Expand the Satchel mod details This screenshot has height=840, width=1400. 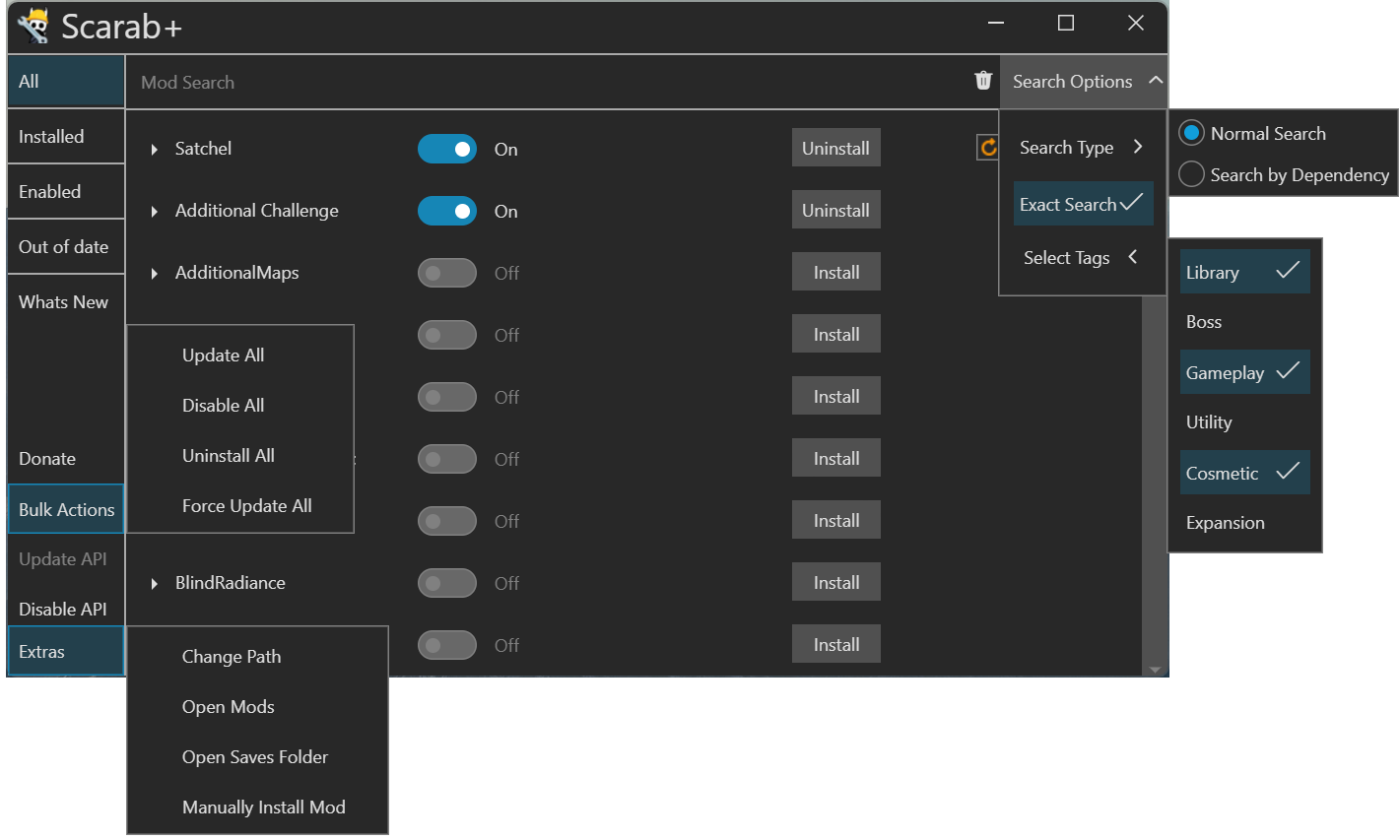click(x=155, y=150)
